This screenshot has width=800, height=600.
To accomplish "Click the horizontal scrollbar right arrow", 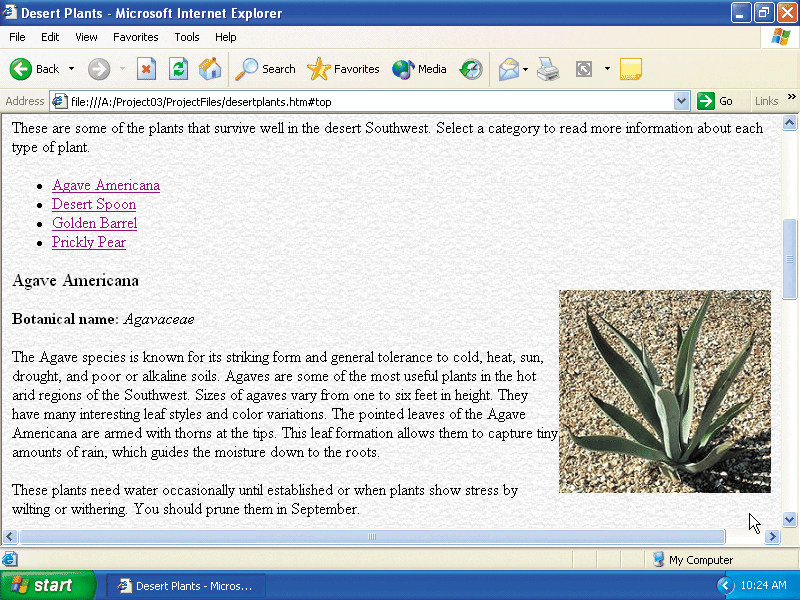I will (x=772, y=537).
